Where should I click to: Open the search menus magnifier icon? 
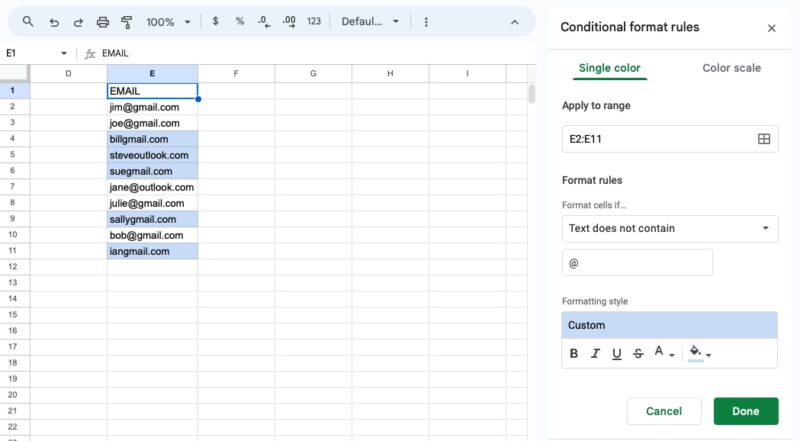tap(28, 21)
